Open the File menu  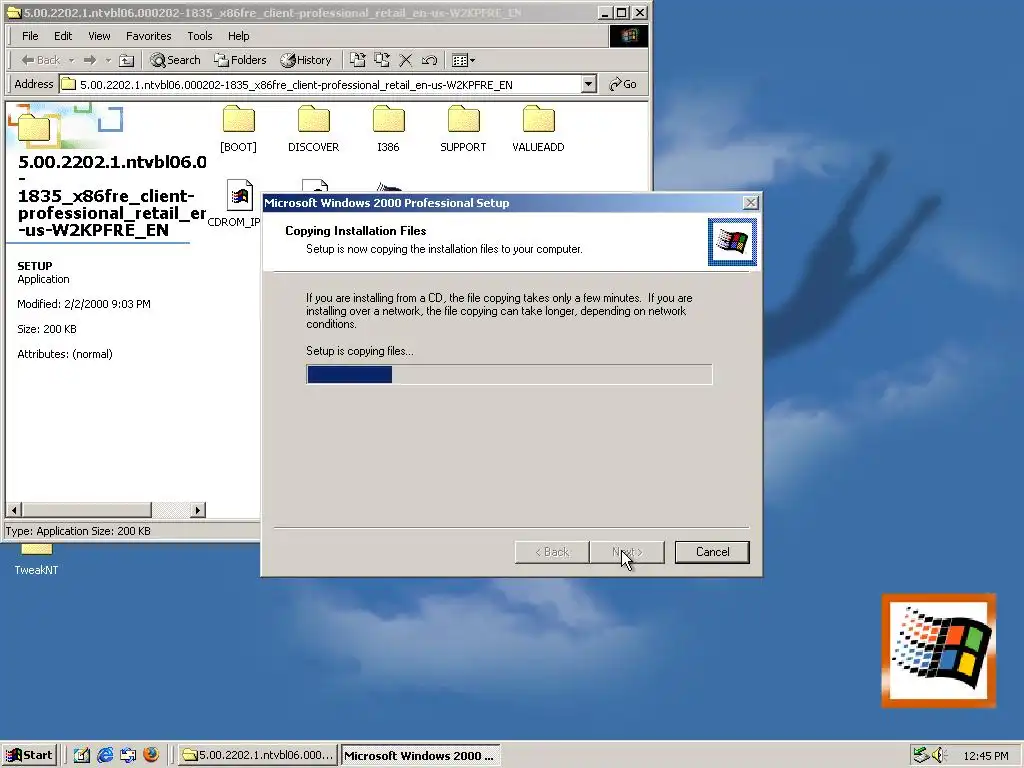click(30, 36)
